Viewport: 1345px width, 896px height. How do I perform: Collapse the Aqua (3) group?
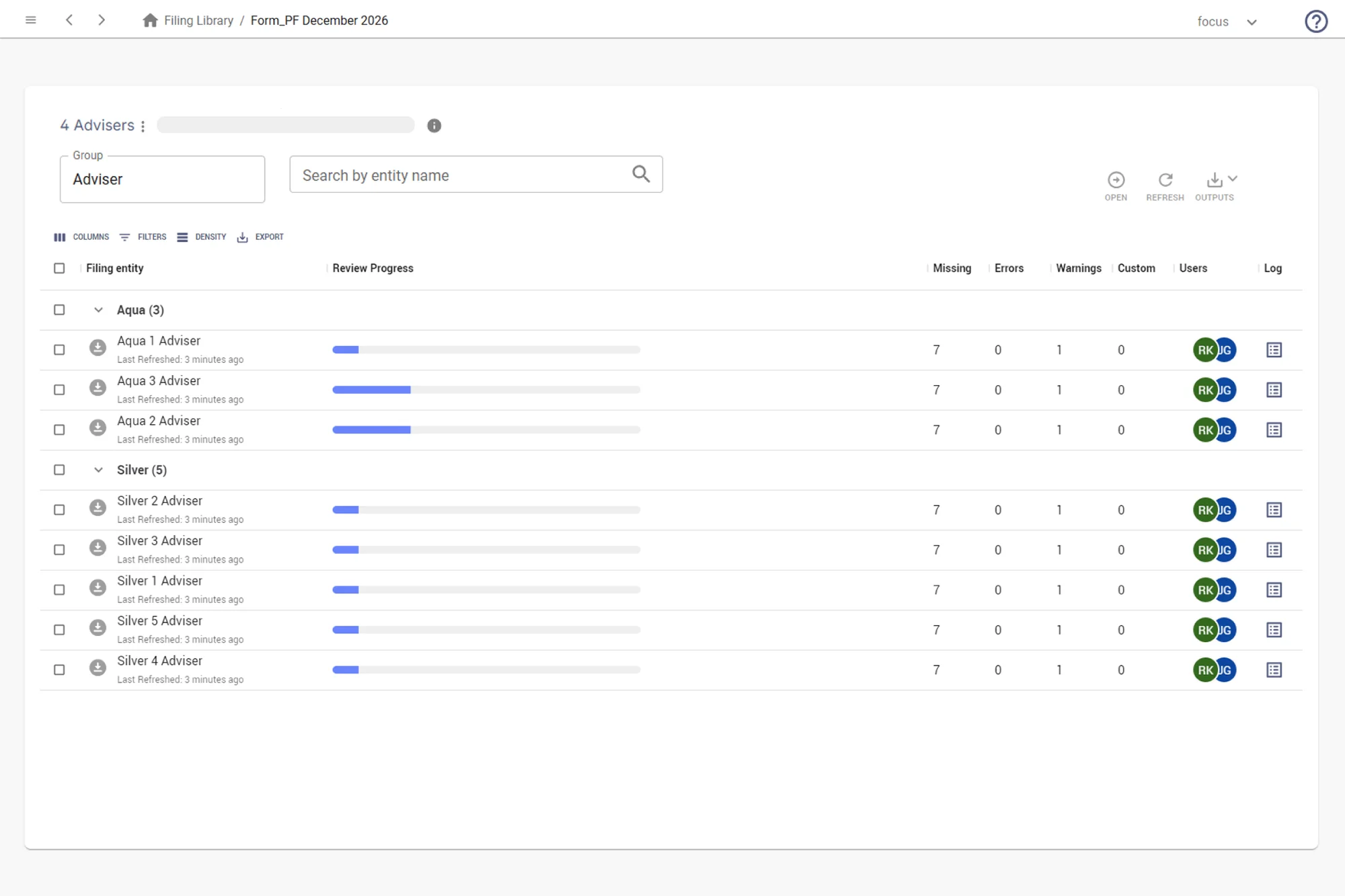pyautogui.click(x=98, y=310)
